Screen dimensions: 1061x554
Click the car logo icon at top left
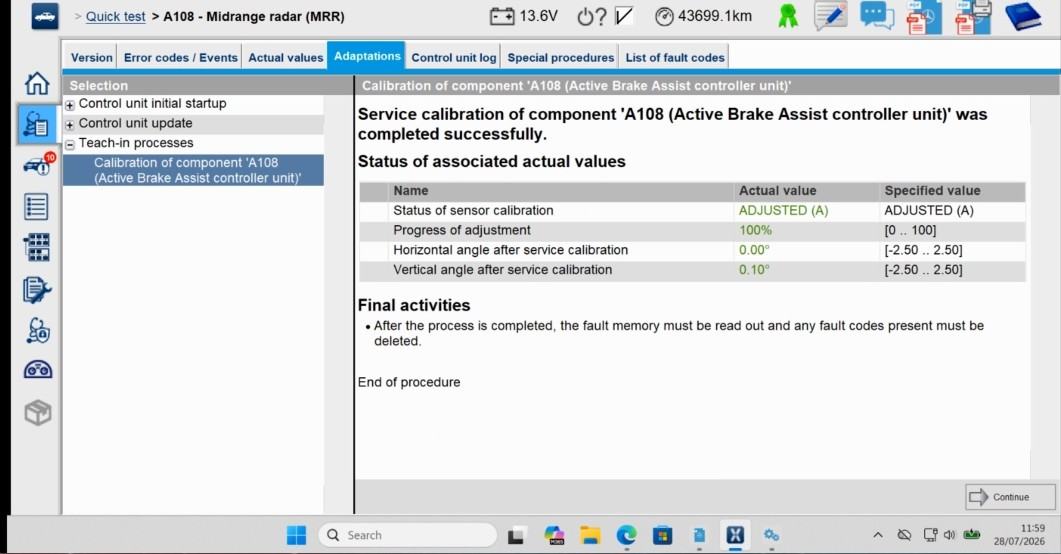pos(45,16)
